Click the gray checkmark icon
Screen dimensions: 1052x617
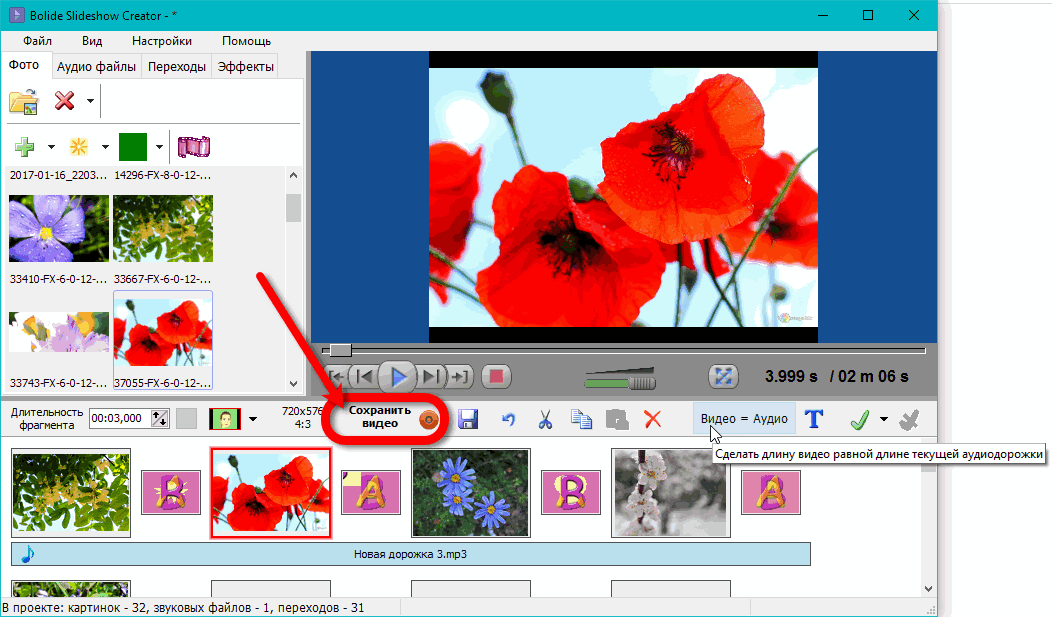909,420
